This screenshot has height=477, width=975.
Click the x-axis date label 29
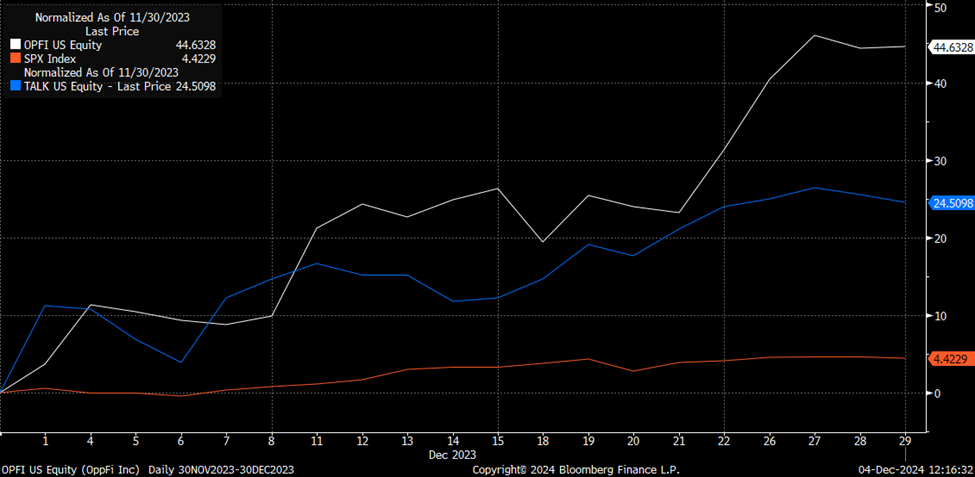pyautogui.click(x=905, y=442)
